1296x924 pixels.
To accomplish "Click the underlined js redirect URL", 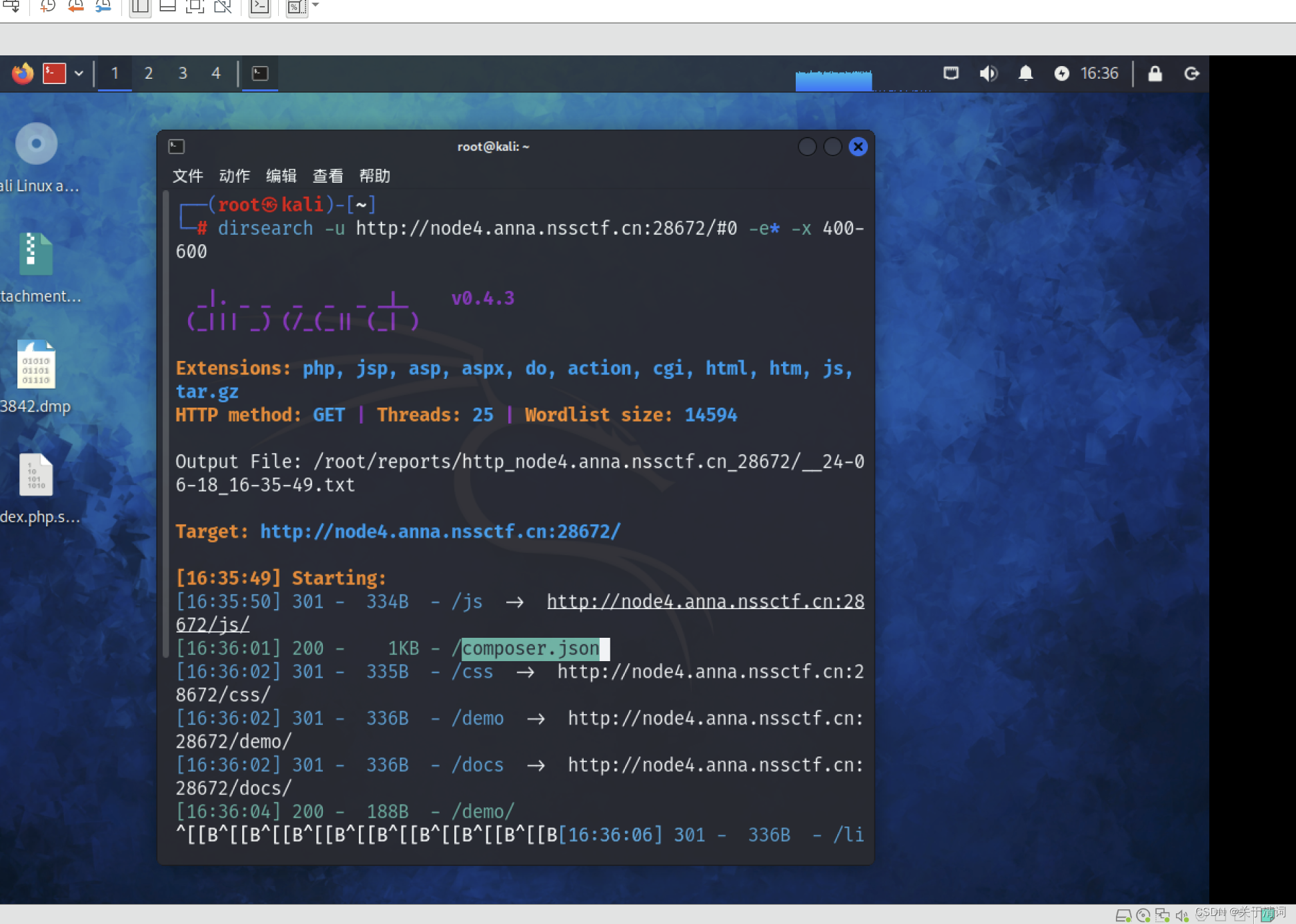I will 704,602.
